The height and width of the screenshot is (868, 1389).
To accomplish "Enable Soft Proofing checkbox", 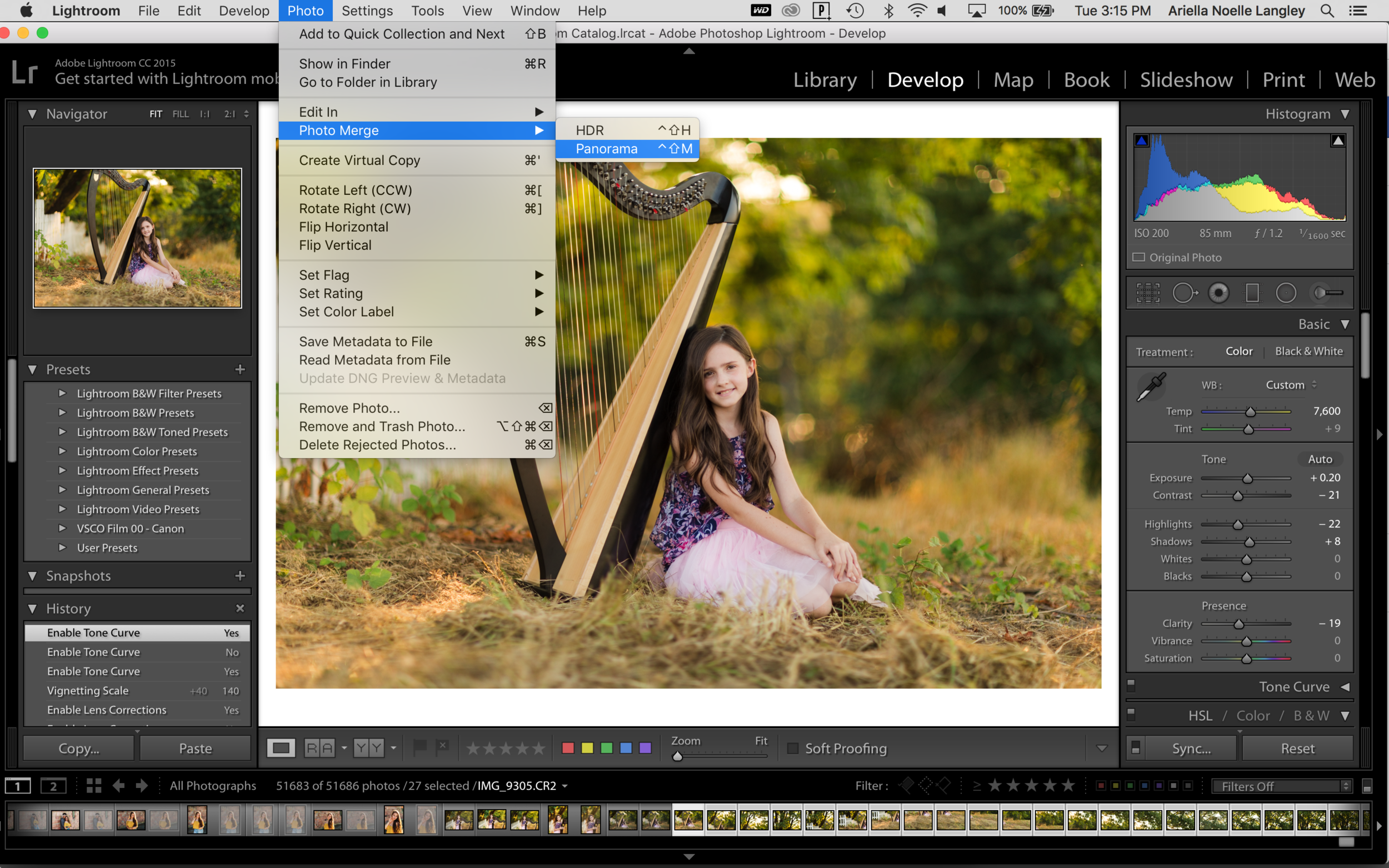I will point(792,748).
